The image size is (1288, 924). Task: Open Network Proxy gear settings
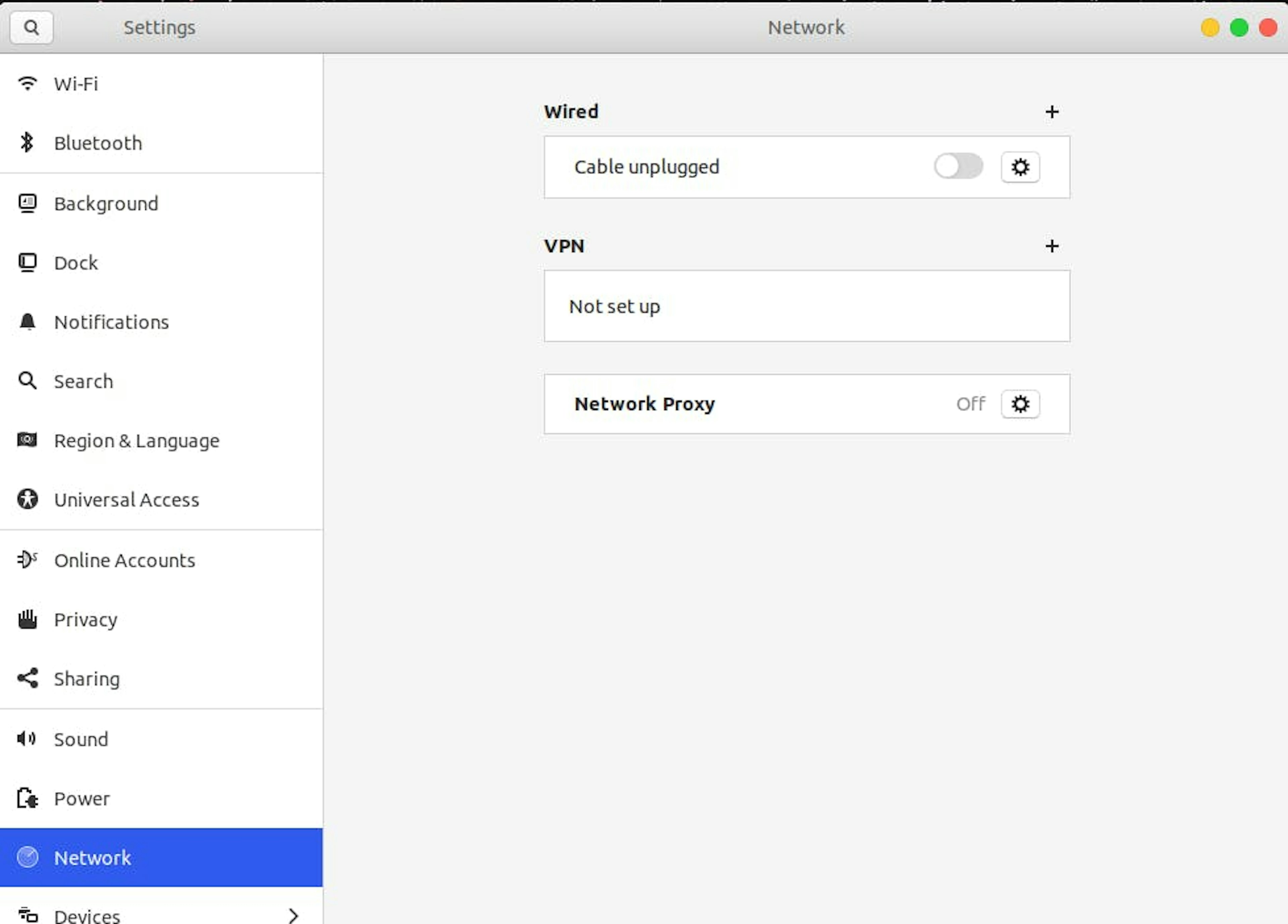click(1020, 404)
